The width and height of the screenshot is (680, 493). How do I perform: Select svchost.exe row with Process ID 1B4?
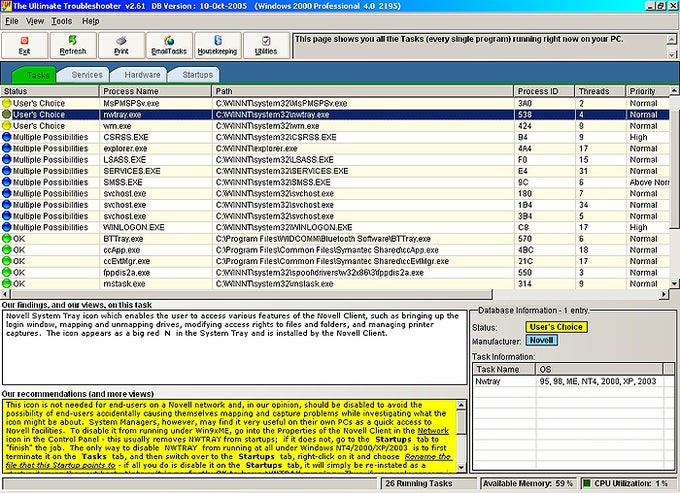335,205
